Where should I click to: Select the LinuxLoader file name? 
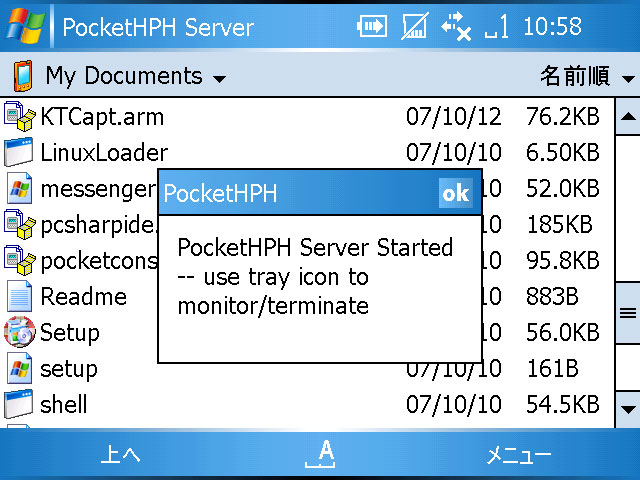[x=104, y=153]
